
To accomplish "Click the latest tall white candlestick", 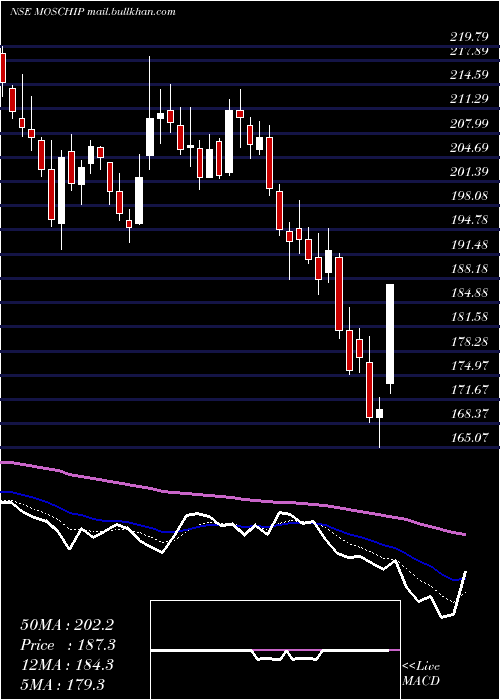I will (x=390, y=333).
